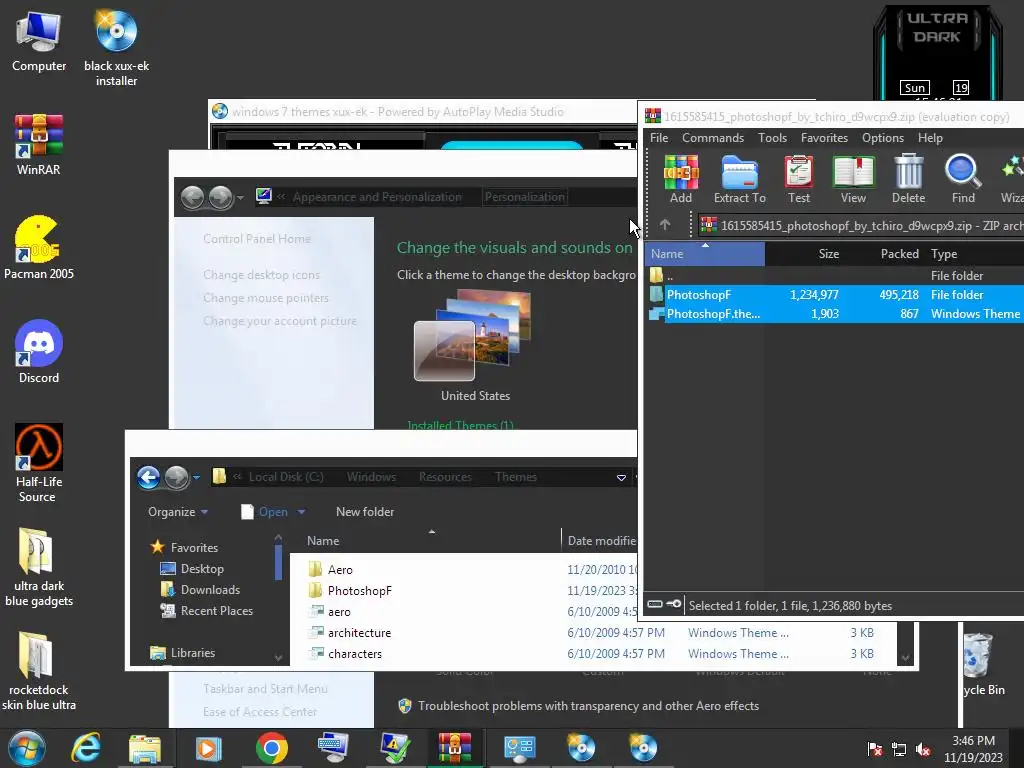Open Half-Life Source desktop icon
The height and width of the screenshot is (768, 1024).
pyautogui.click(x=39, y=464)
